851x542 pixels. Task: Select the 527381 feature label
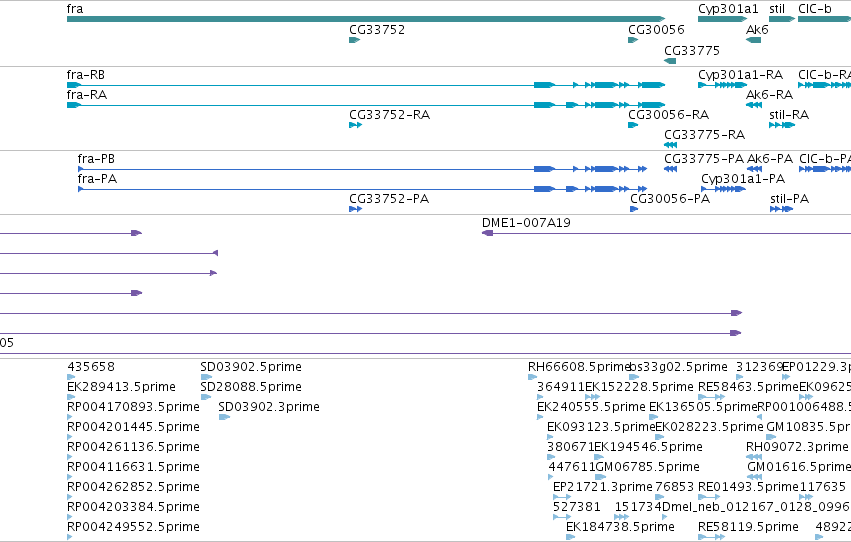[576, 507]
